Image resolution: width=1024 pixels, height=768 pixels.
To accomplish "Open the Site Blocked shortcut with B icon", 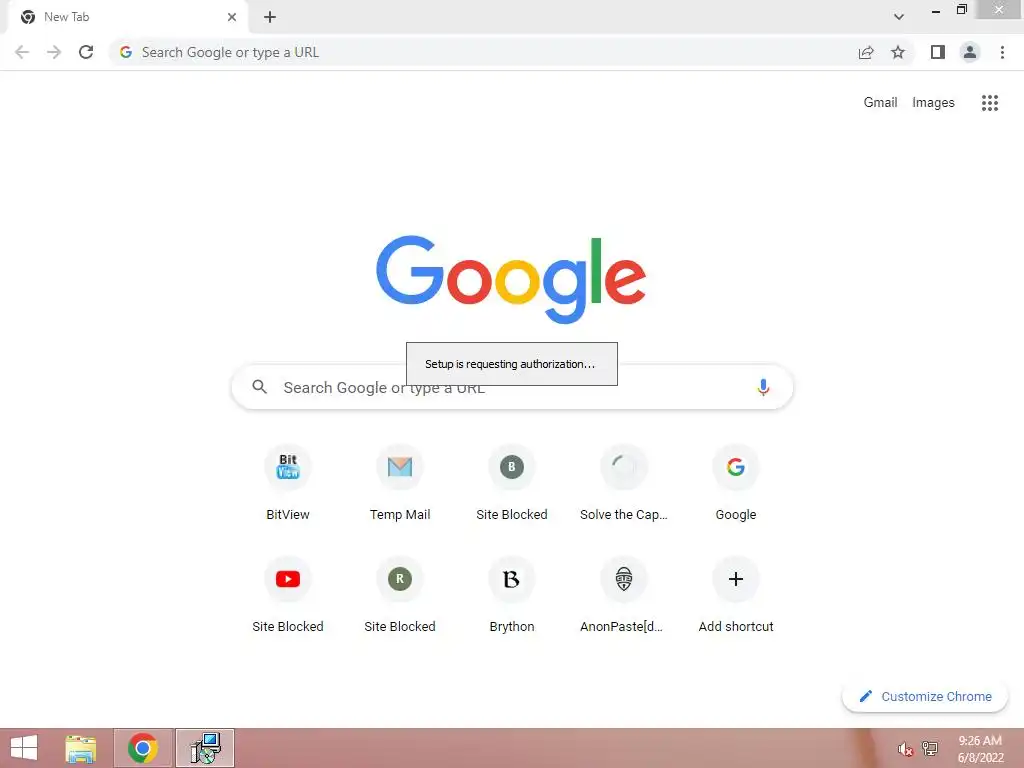I will pyautogui.click(x=511, y=482).
